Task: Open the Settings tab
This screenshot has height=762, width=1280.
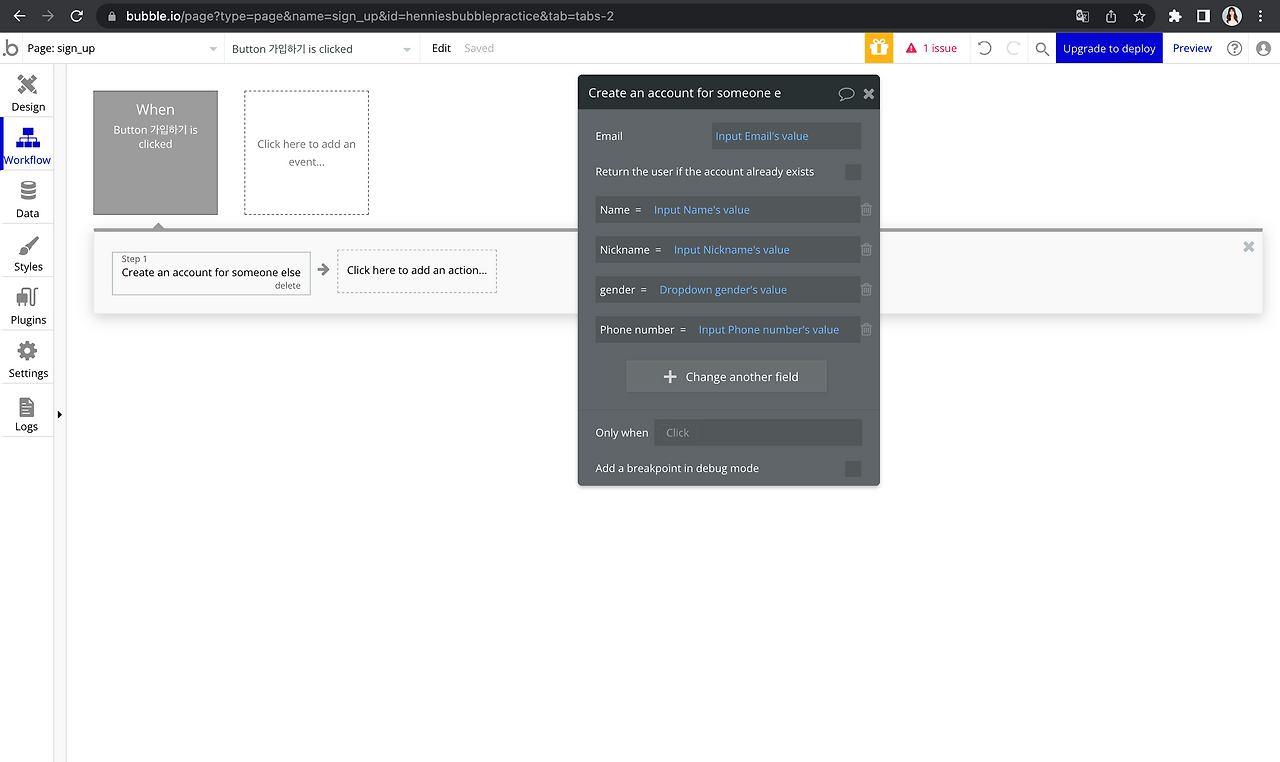Action: (x=28, y=359)
